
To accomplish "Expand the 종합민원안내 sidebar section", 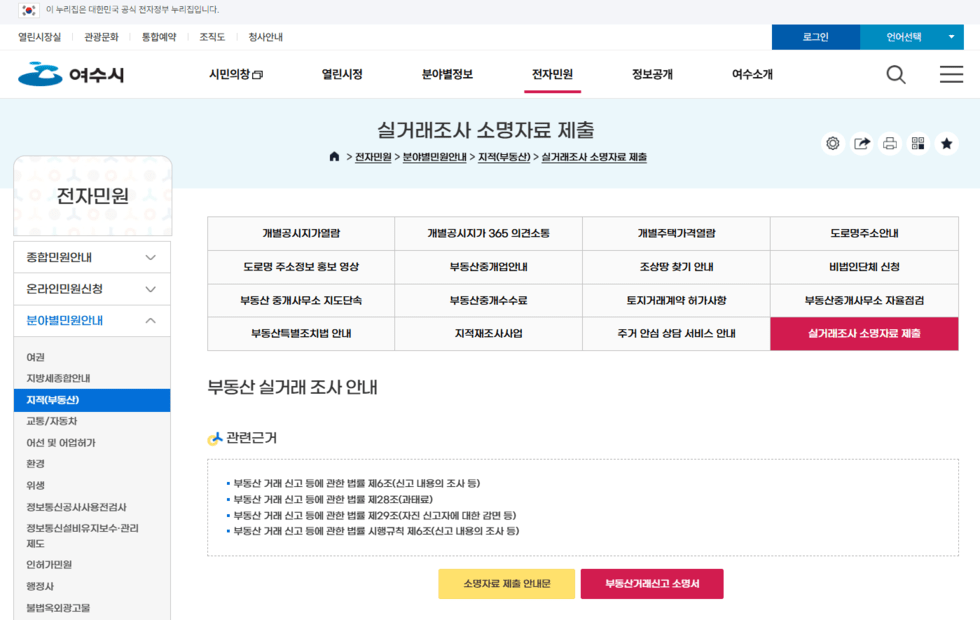I will pyautogui.click(x=92, y=257).
